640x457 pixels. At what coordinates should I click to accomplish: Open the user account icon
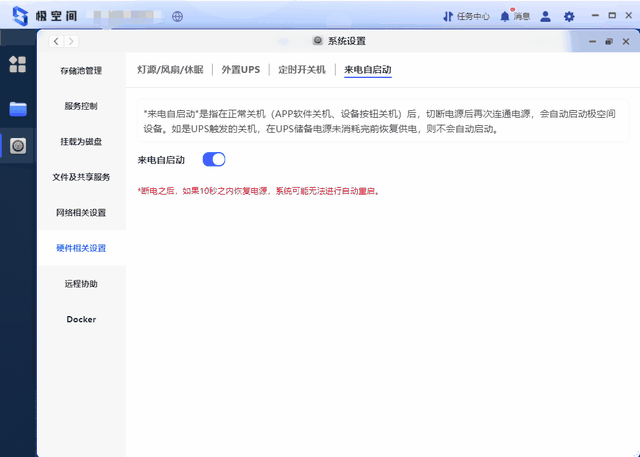point(545,16)
